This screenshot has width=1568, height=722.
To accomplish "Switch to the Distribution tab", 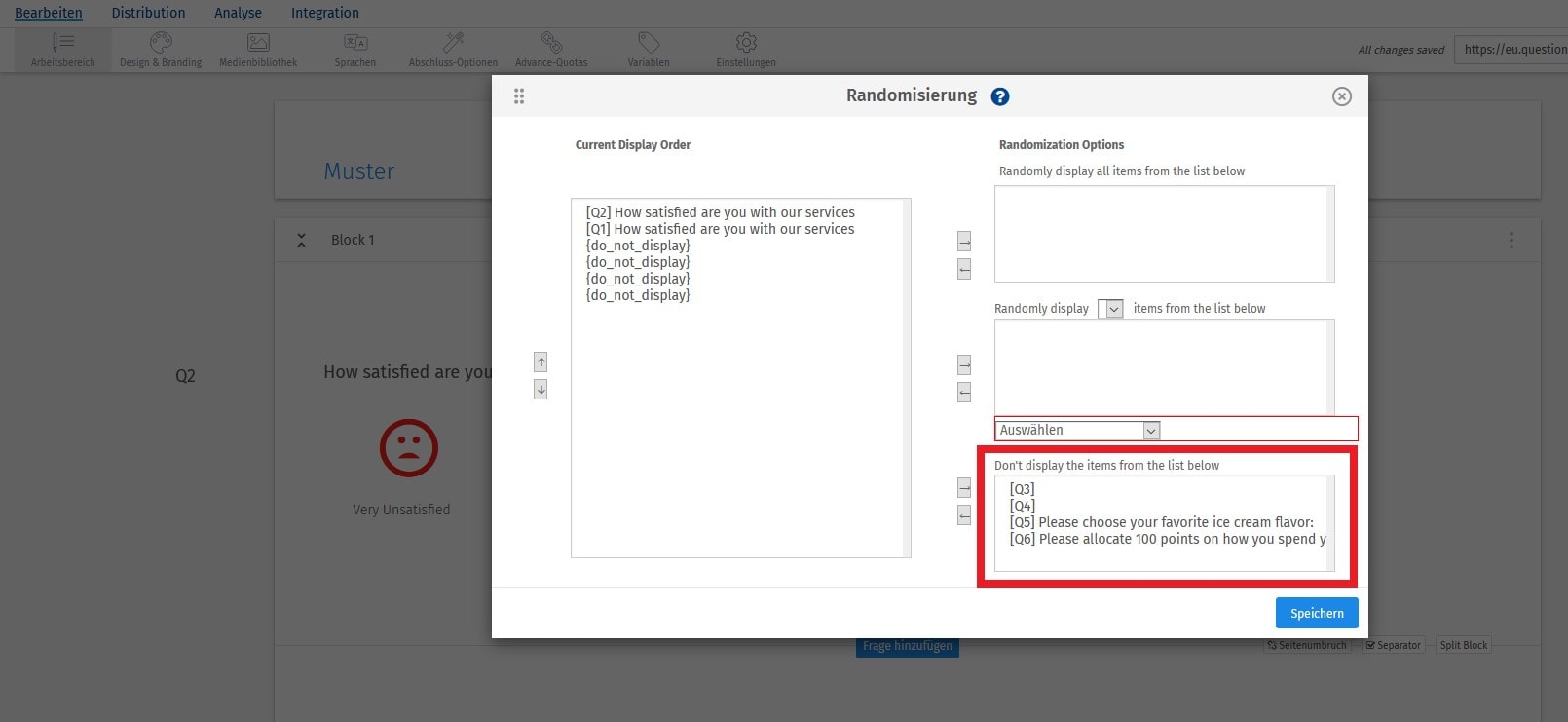I will 148,13.
